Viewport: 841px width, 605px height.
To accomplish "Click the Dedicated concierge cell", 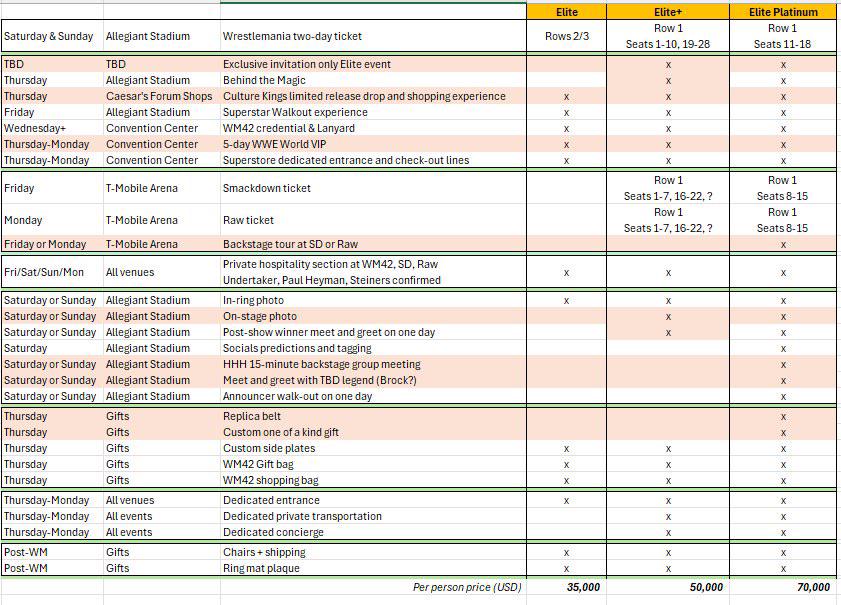I will coord(373,532).
